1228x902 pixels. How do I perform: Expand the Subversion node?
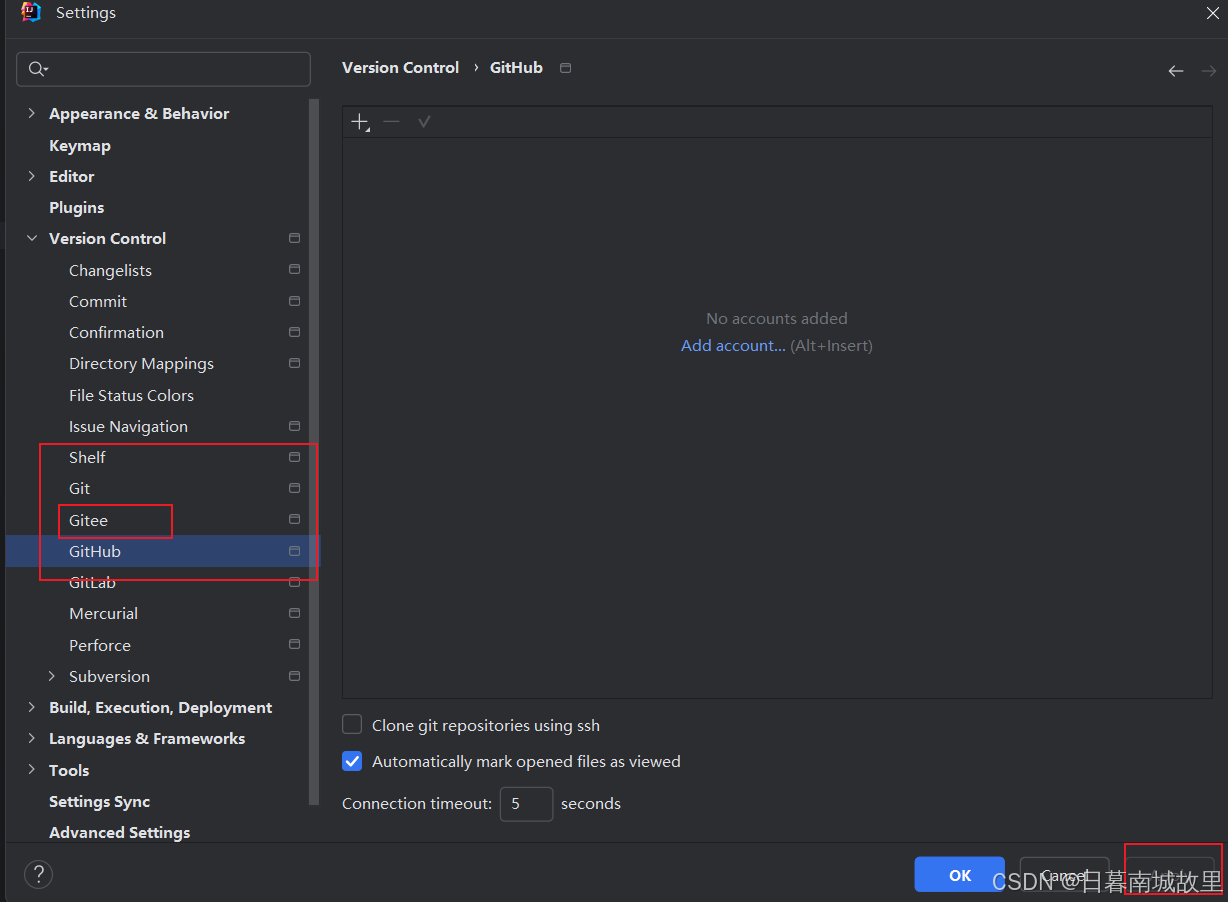tap(52, 676)
